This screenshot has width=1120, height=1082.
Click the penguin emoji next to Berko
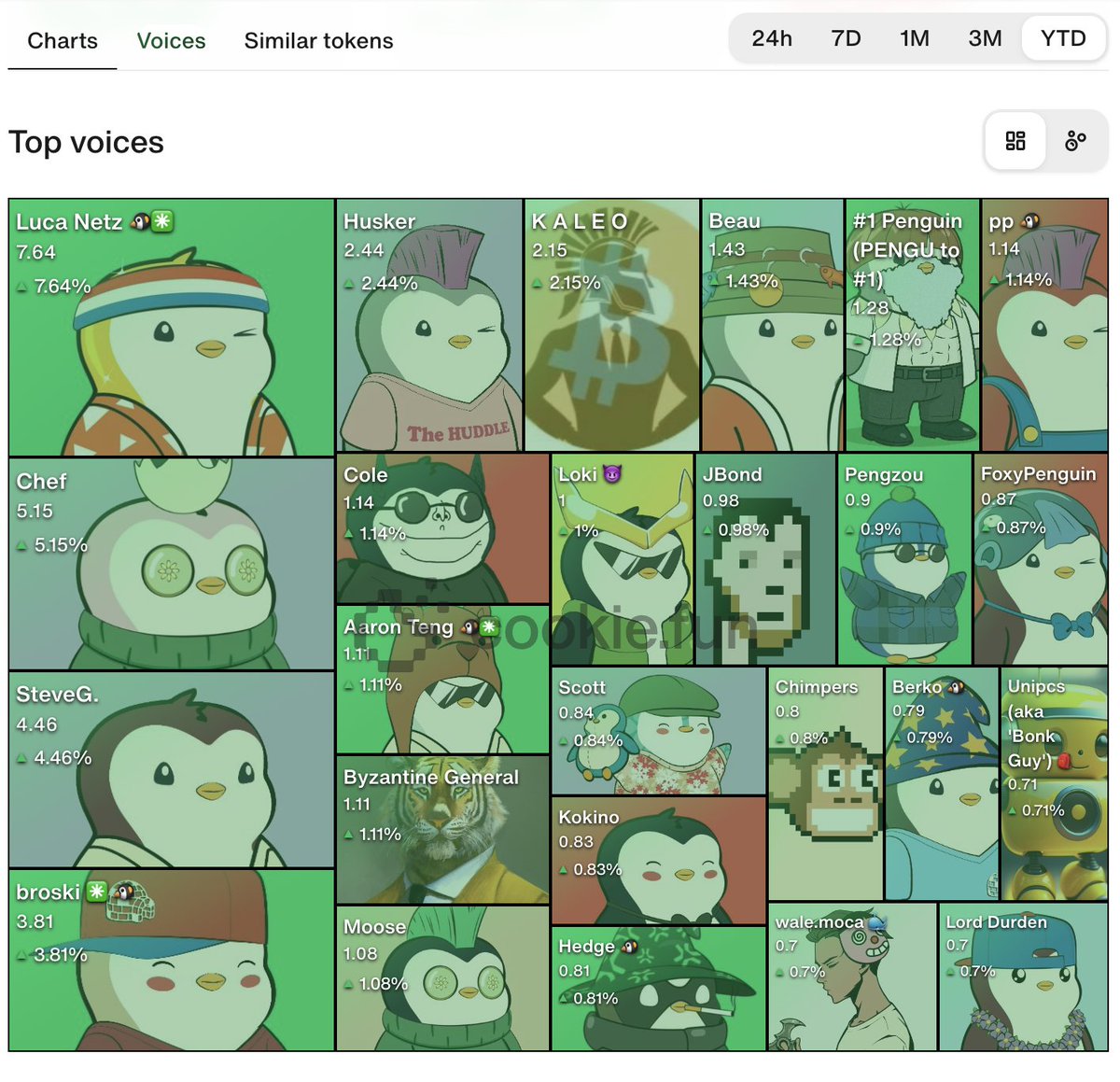pos(957,687)
